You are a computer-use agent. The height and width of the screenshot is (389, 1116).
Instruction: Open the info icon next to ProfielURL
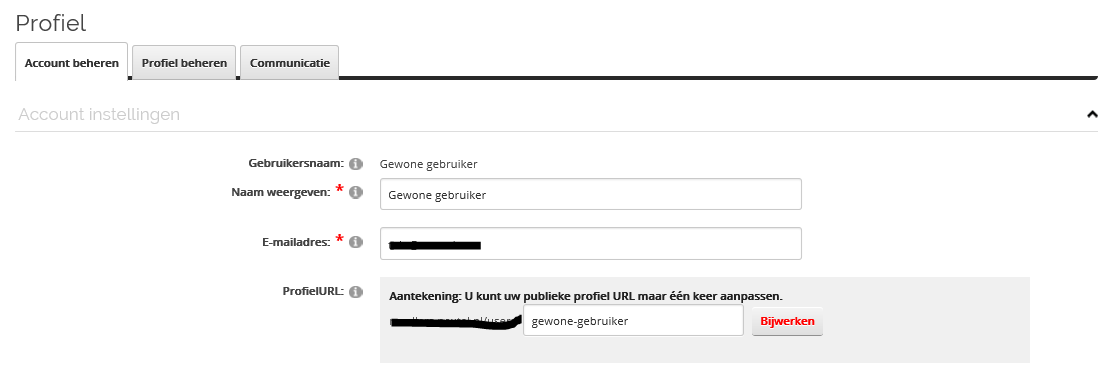[x=356, y=292]
